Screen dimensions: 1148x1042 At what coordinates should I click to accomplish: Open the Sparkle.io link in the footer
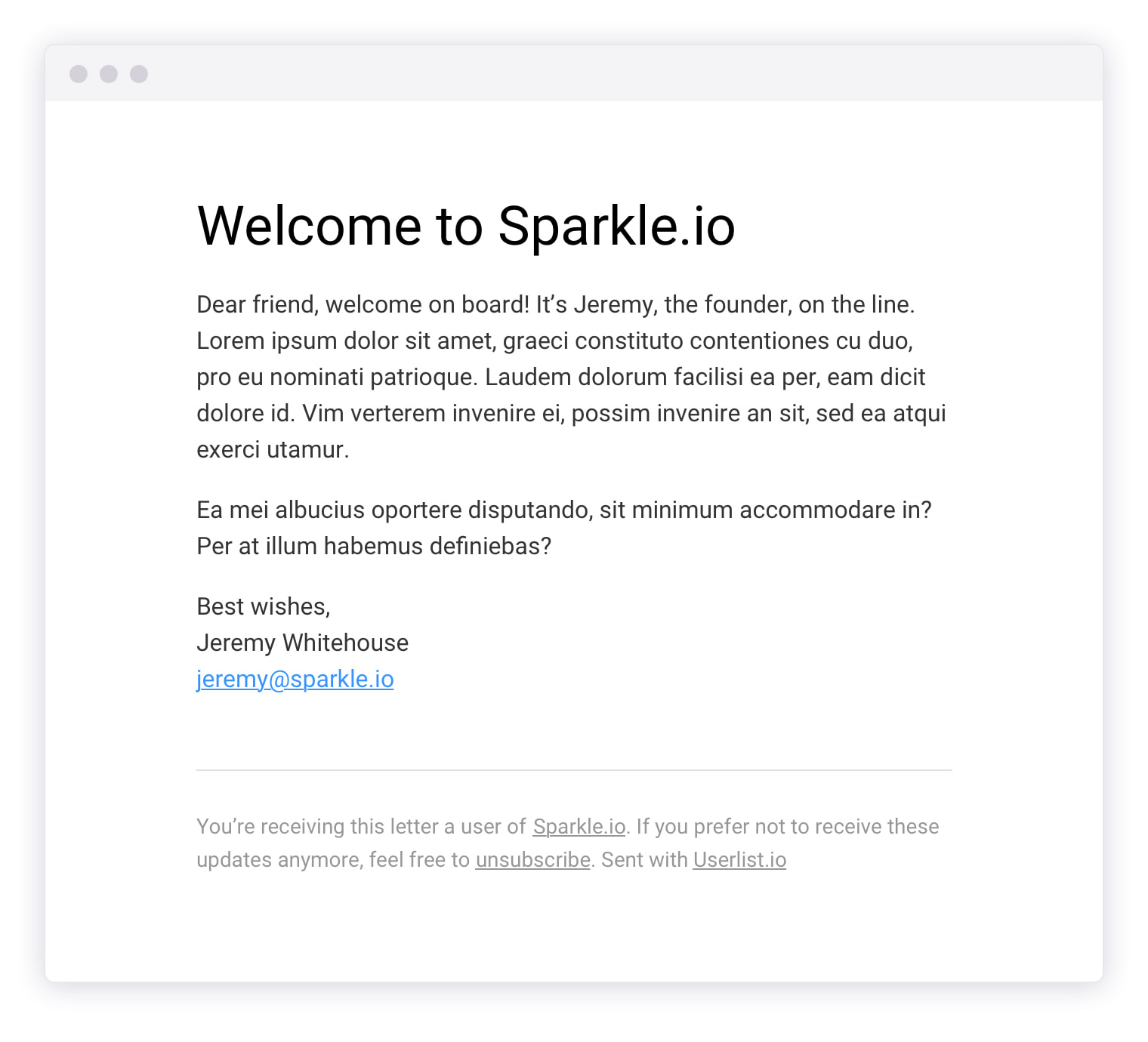(x=579, y=826)
